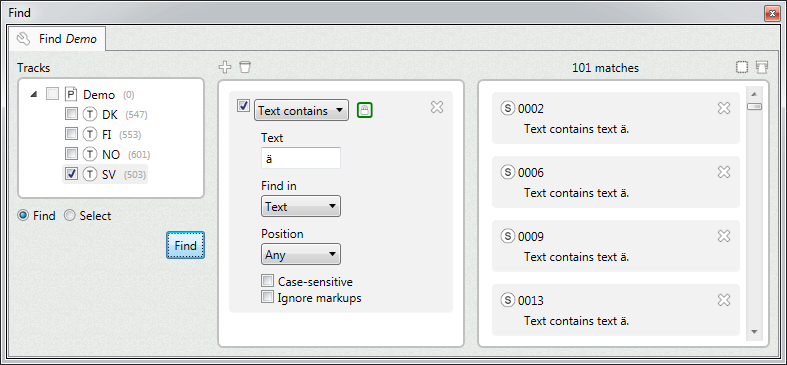Click the clear results icon above matches

tap(761, 67)
